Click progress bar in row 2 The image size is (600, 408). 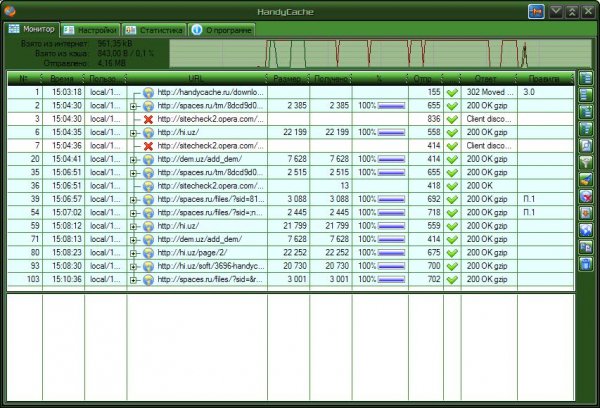(x=391, y=106)
